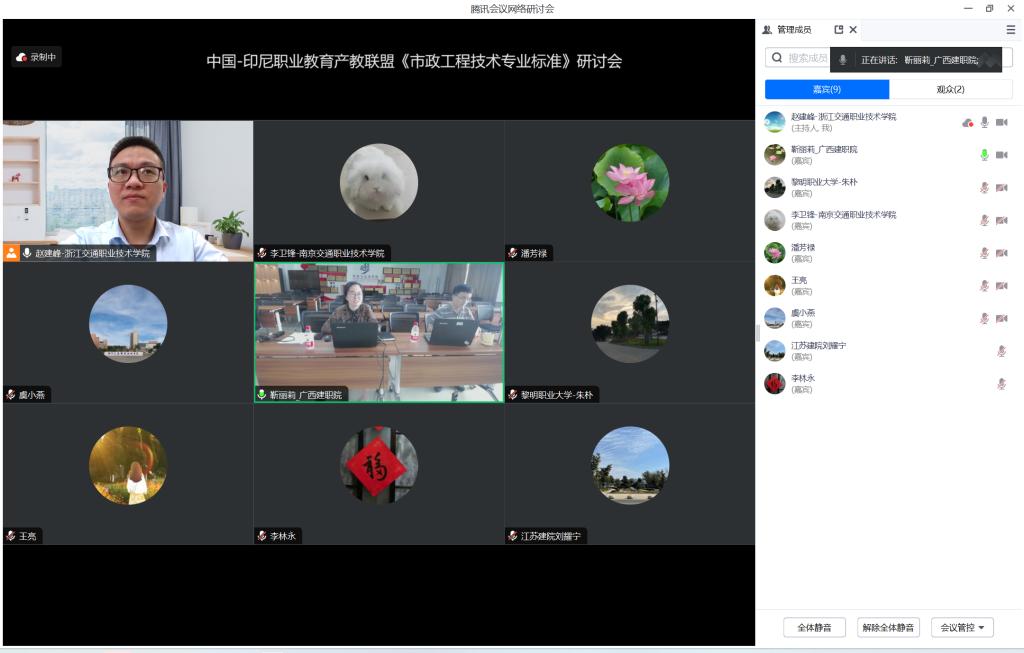
Task: Click the cloud recording icon for 赵建峰
Action: (x=967, y=123)
